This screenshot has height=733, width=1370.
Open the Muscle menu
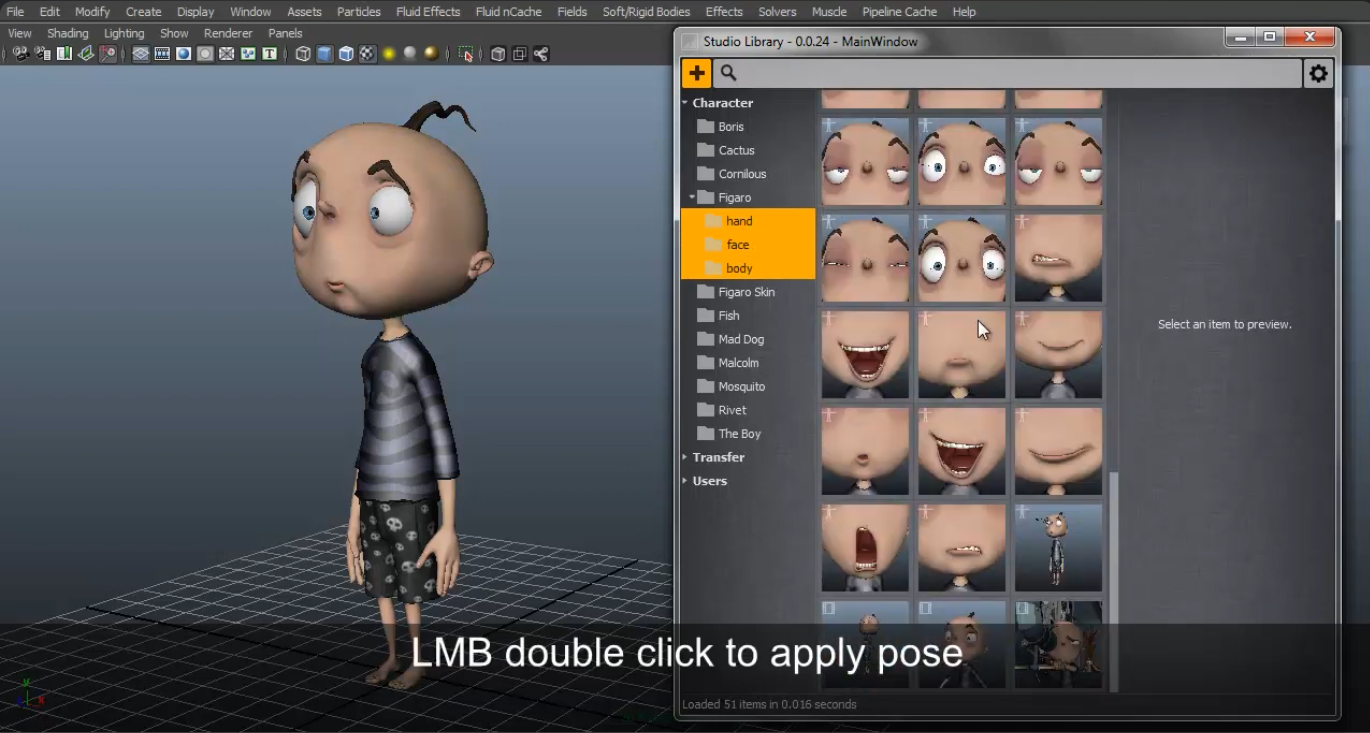[829, 12]
